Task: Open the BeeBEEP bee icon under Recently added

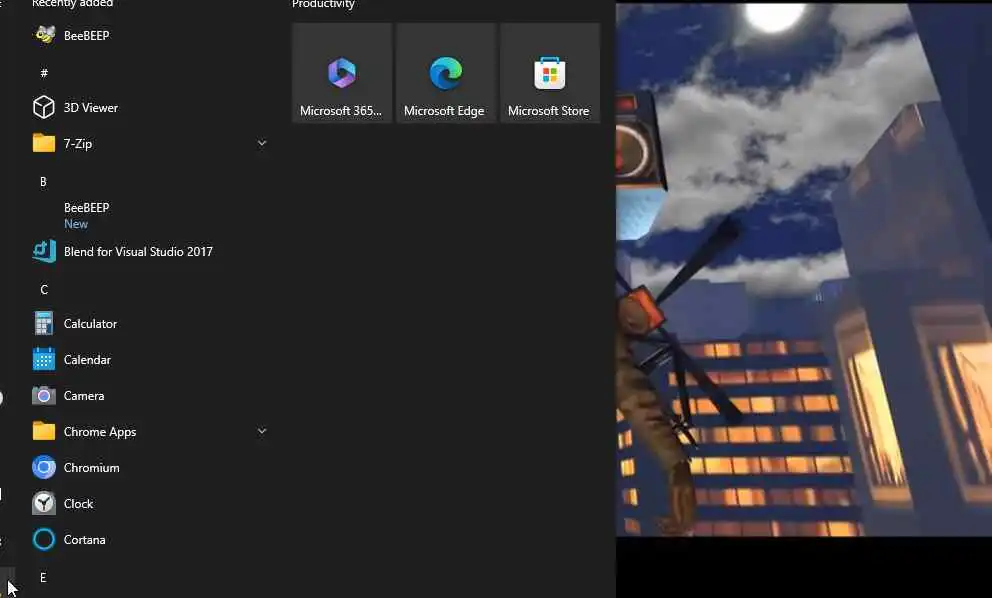Action: [x=44, y=35]
